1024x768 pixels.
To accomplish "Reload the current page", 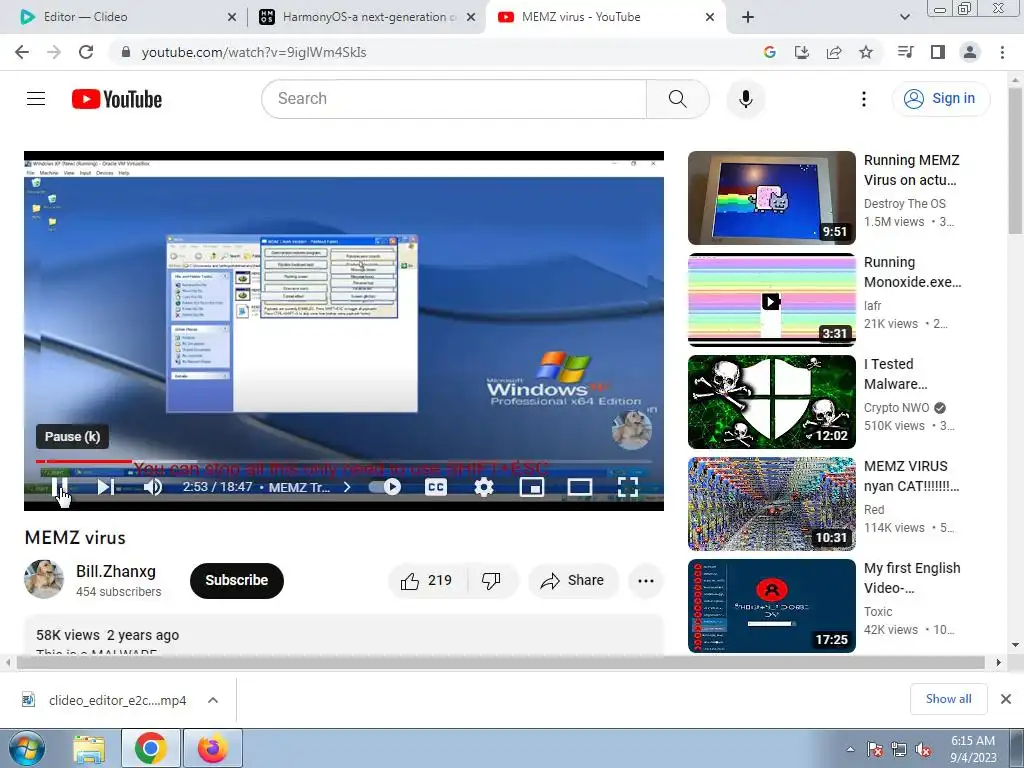I will tap(86, 52).
